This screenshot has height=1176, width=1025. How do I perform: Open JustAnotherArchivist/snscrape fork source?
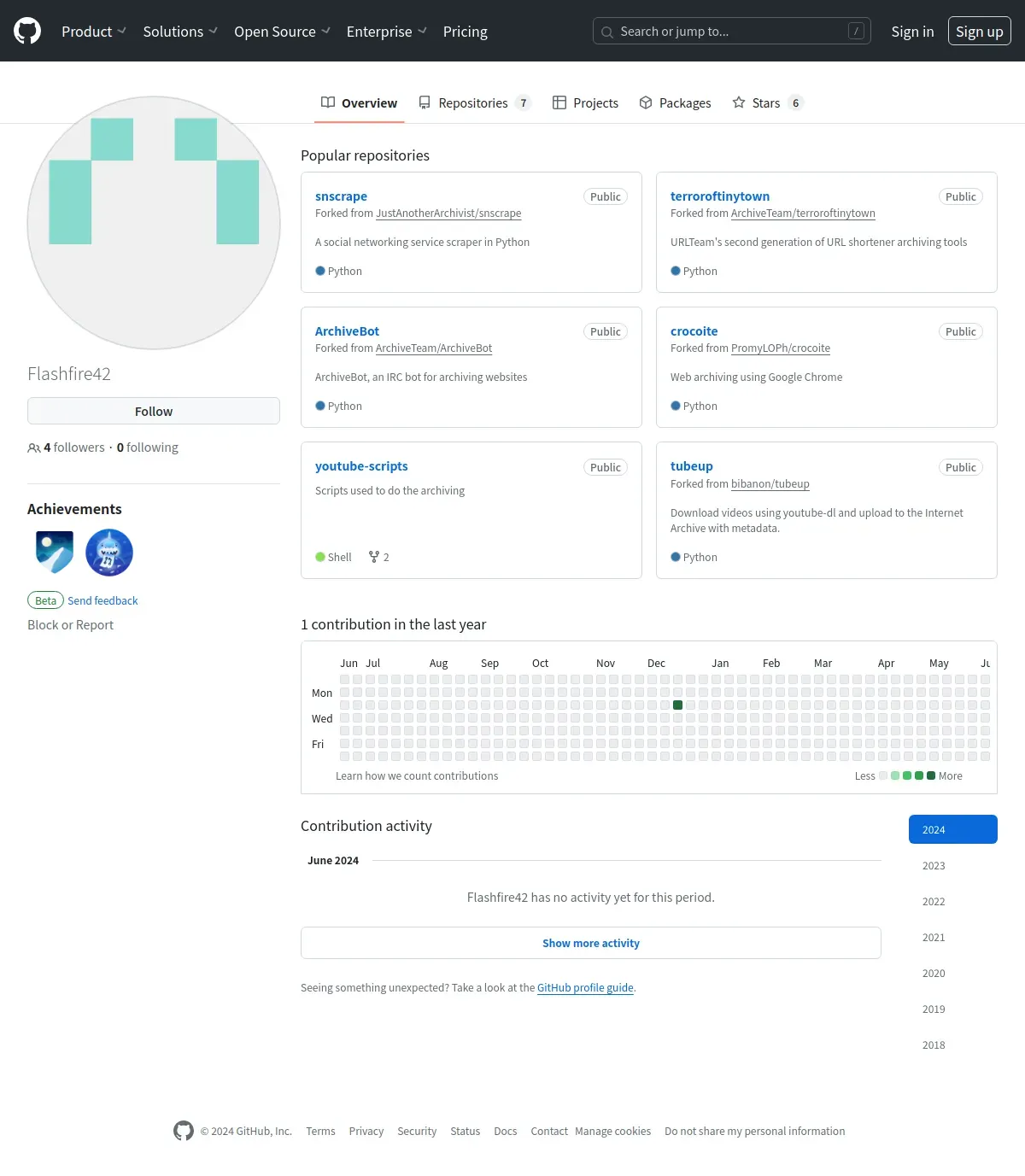click(x=448, y=214)
